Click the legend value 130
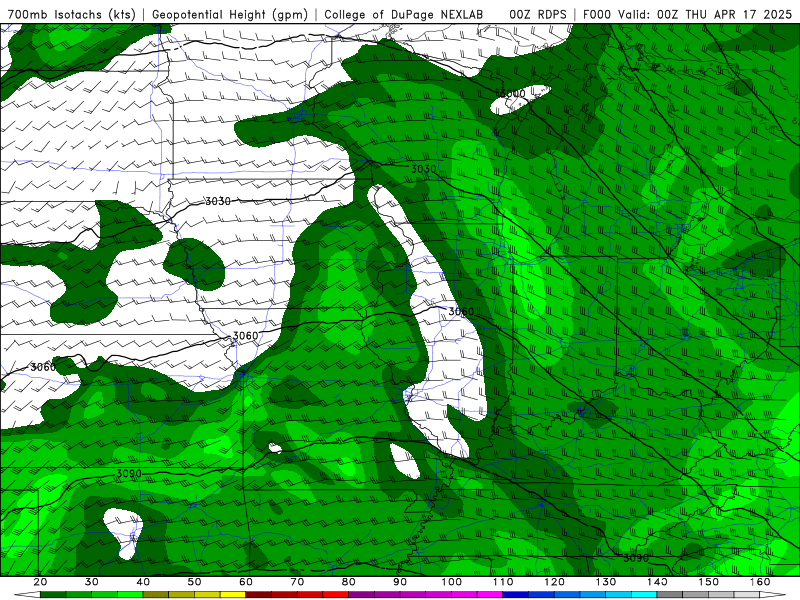 click(x=606, y=582)
